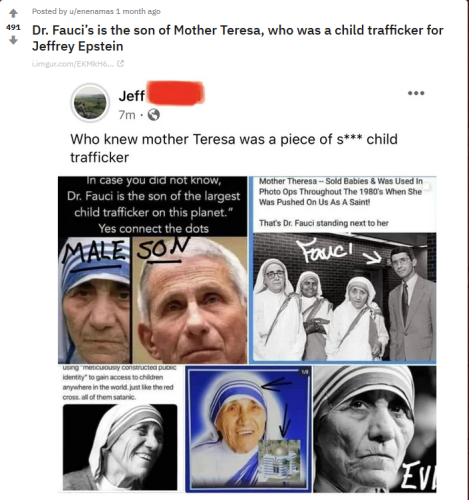Open the external link icon beside imgur URL
Image resolution: width=469 pixels, height=500 pixels.
[121, 63]
